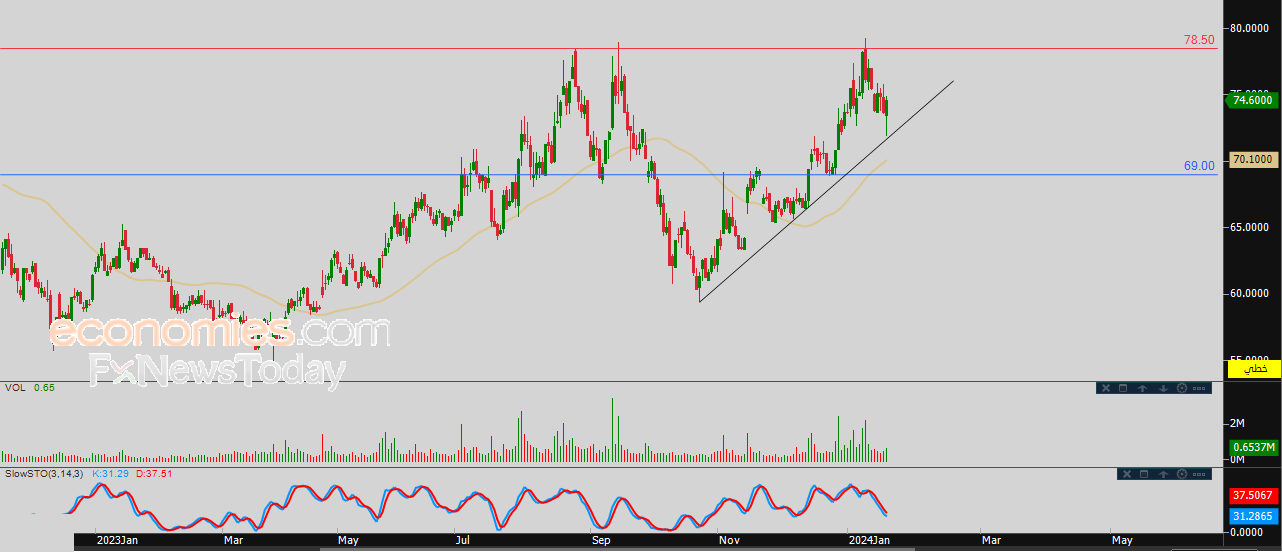Select the SlowSTO(3,14,3) indicator label

[x=44, y=473]
